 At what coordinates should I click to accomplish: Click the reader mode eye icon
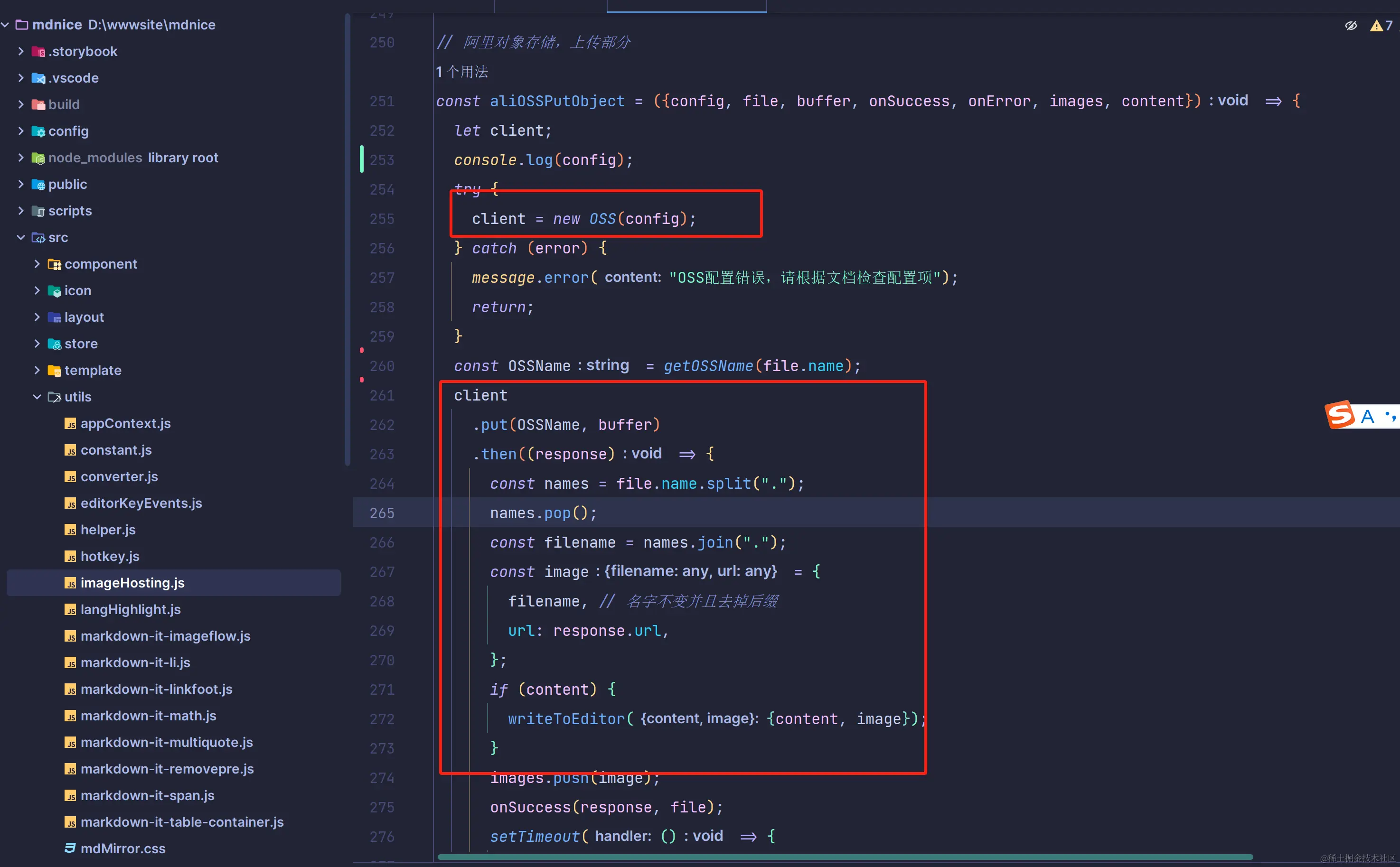point(1351,25)
